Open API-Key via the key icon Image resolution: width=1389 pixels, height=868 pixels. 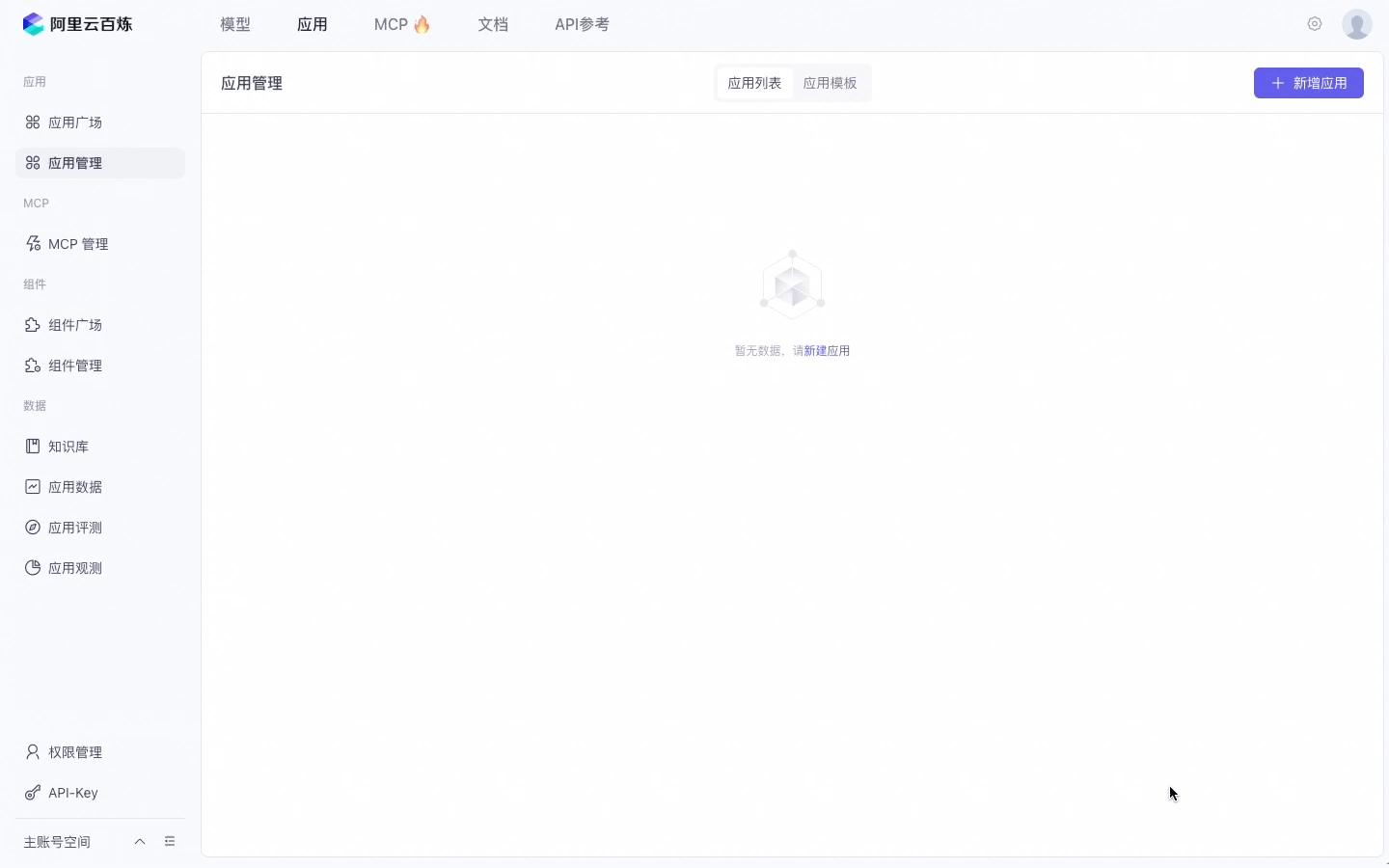[x=33, y=793]
